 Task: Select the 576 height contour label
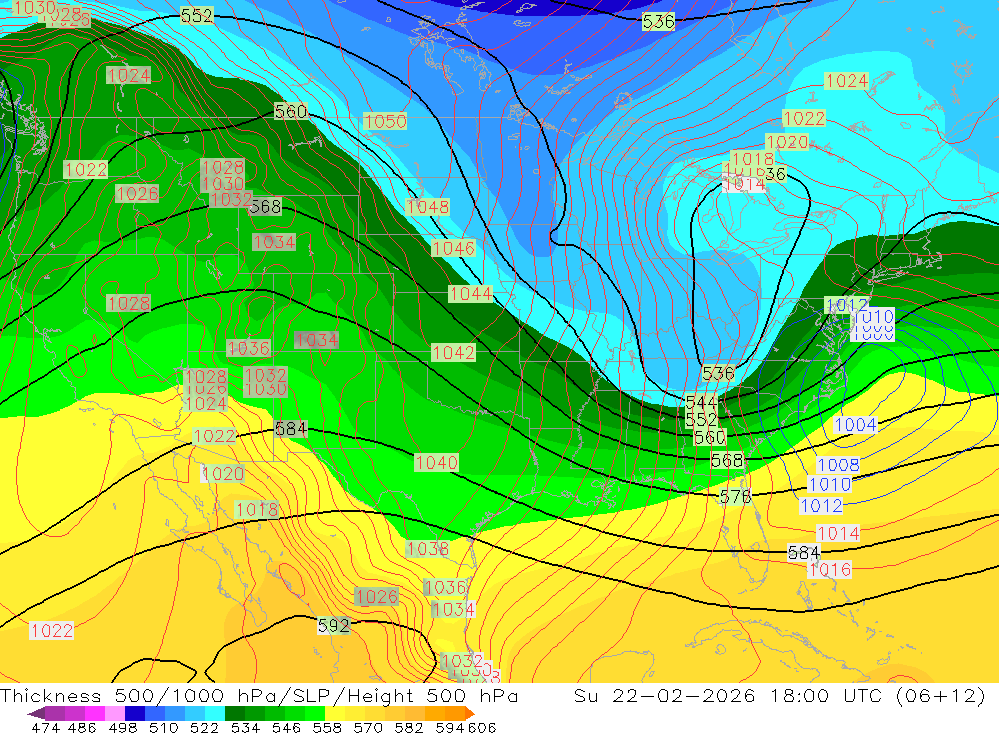click(735, 496)
